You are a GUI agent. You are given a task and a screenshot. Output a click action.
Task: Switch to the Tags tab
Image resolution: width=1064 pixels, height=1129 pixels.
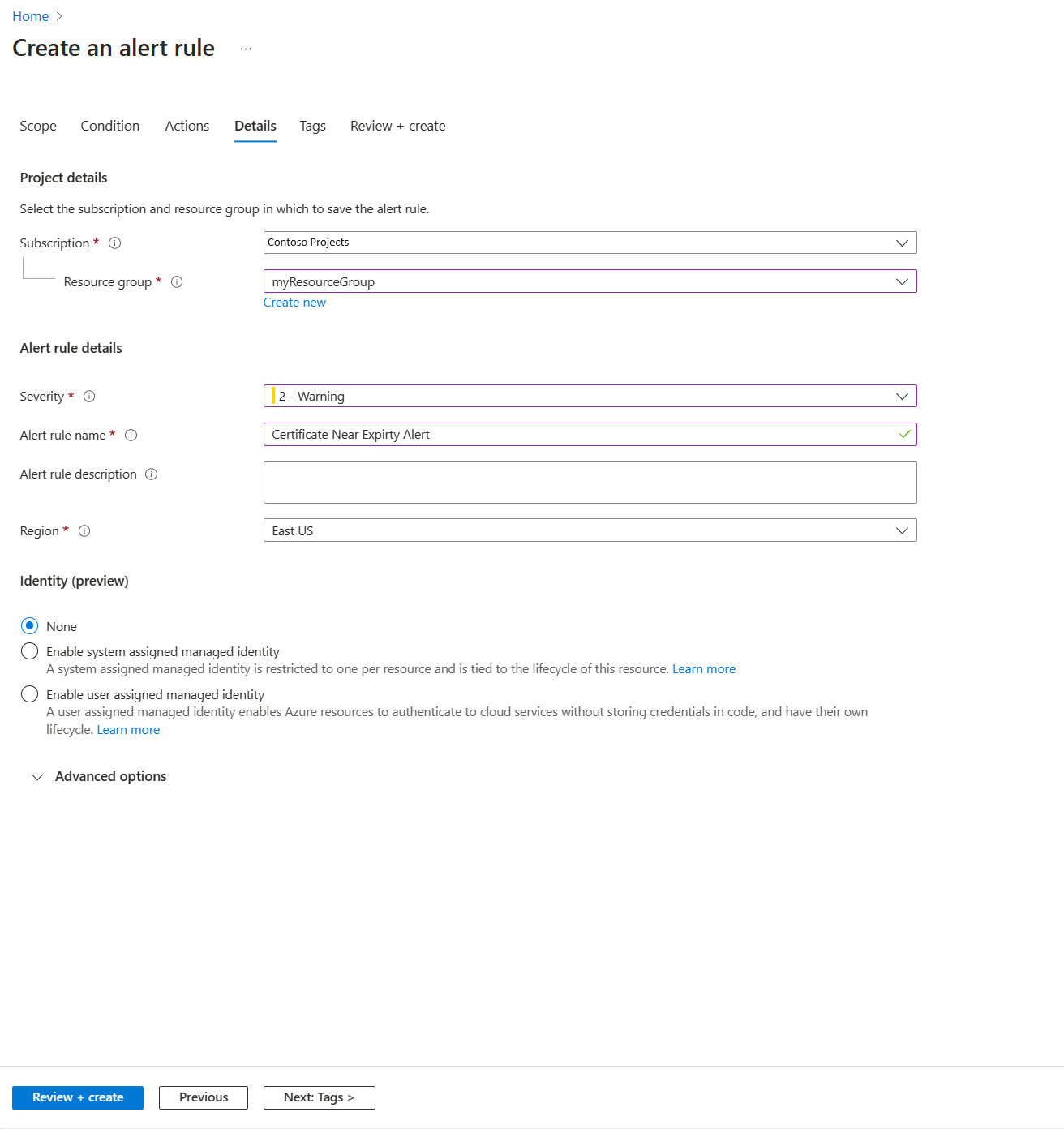click(x=312, y=126)
